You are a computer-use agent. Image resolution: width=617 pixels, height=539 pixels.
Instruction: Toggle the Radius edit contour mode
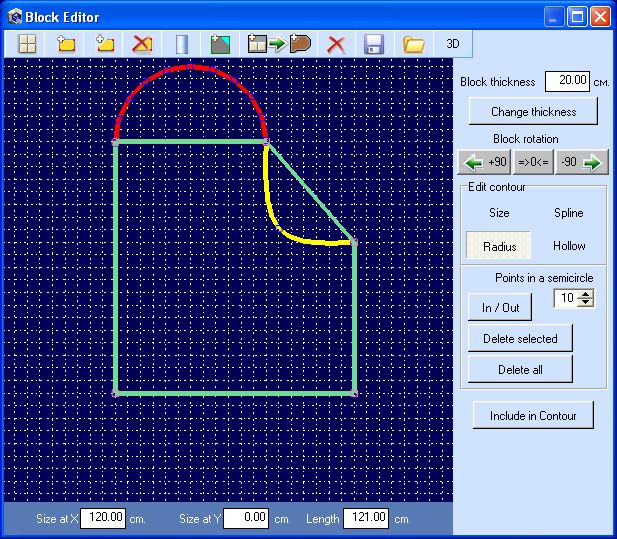[x=499, y=246]
